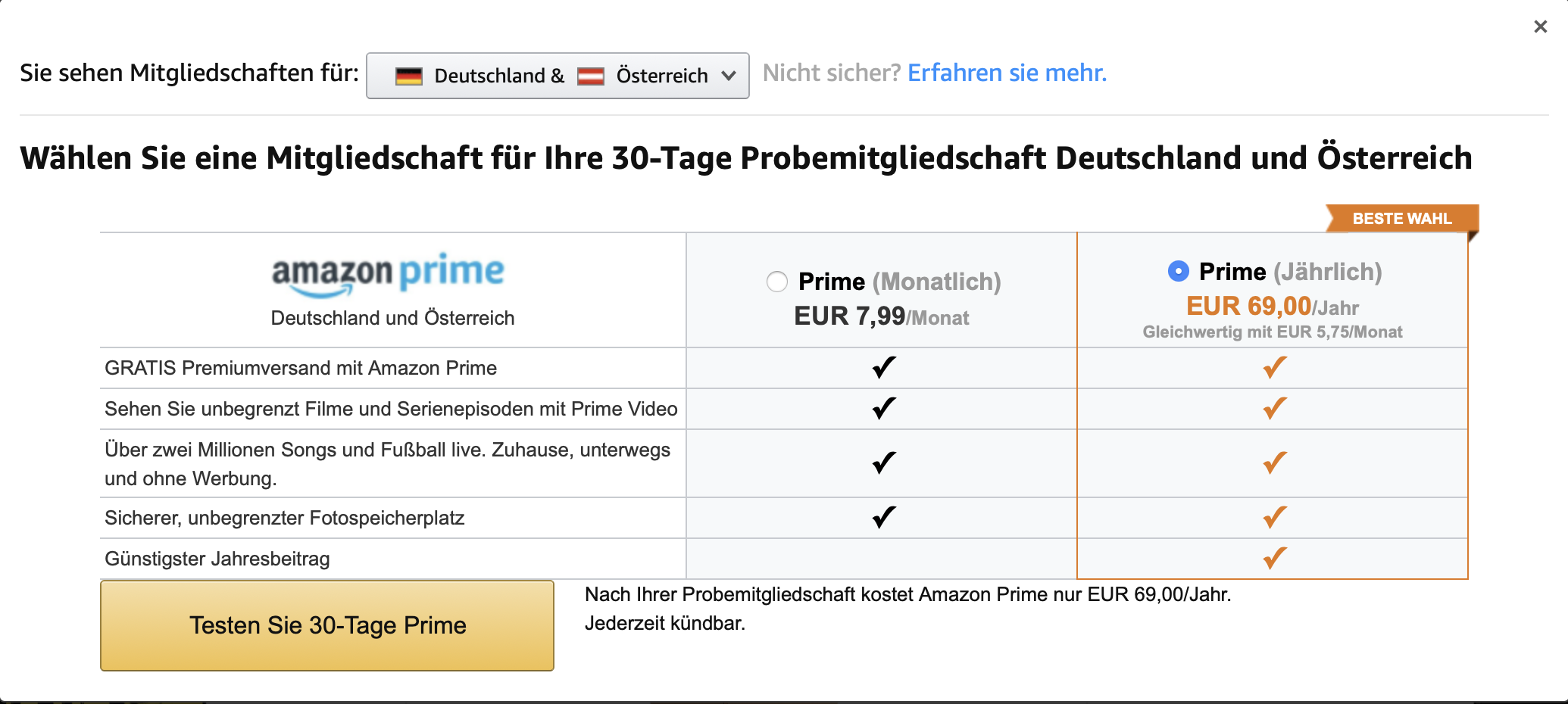Open the Deutschland & Österreich country dropdown

[558, 76]
